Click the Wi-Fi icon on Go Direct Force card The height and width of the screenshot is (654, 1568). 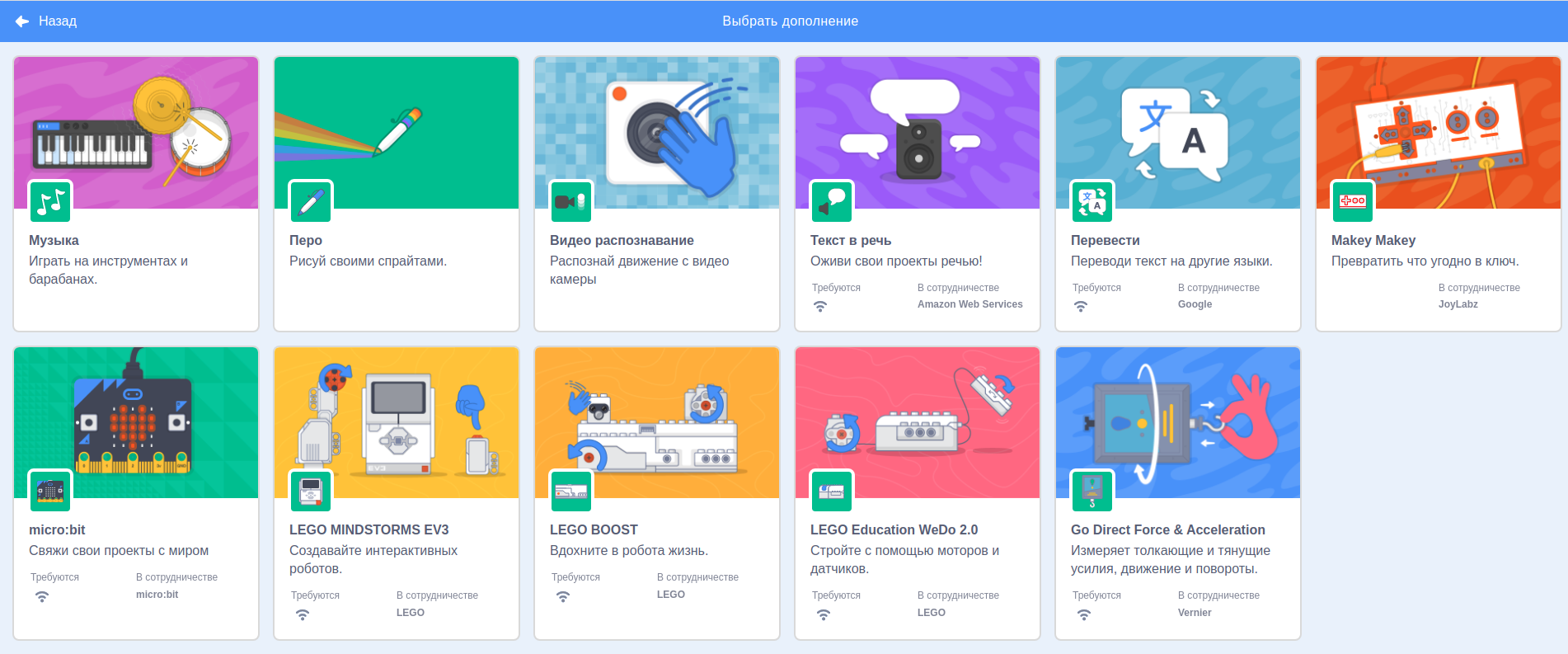pyautogui.click(x=1084, y=614)
